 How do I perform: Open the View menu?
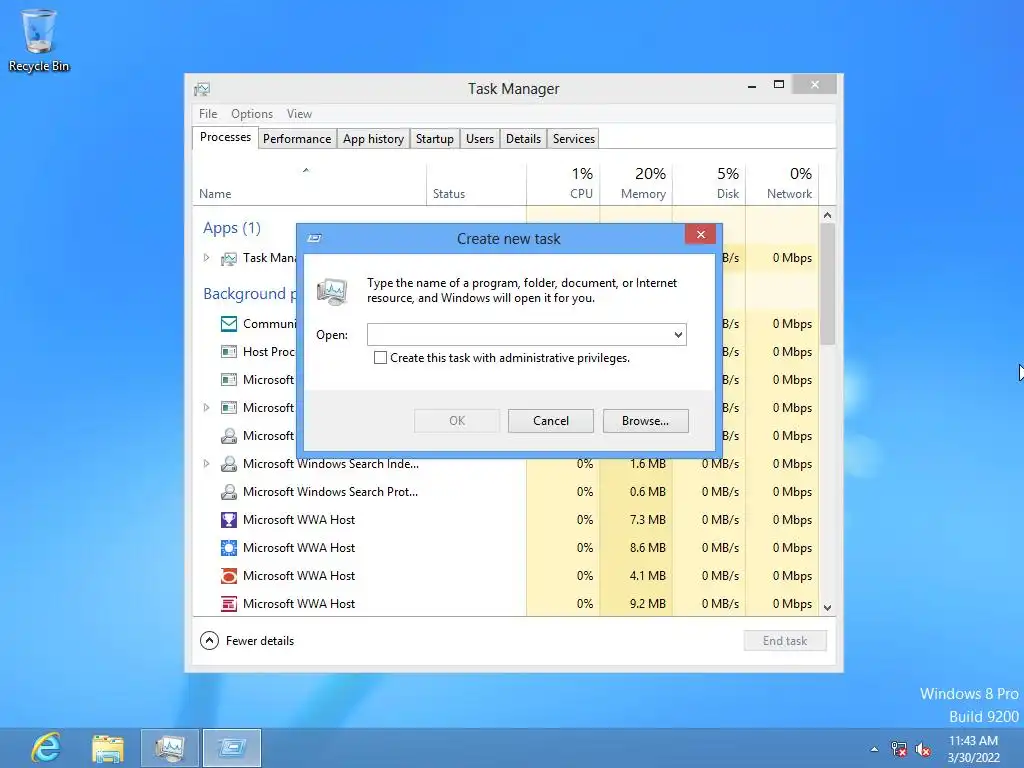(x=299, y=114)
